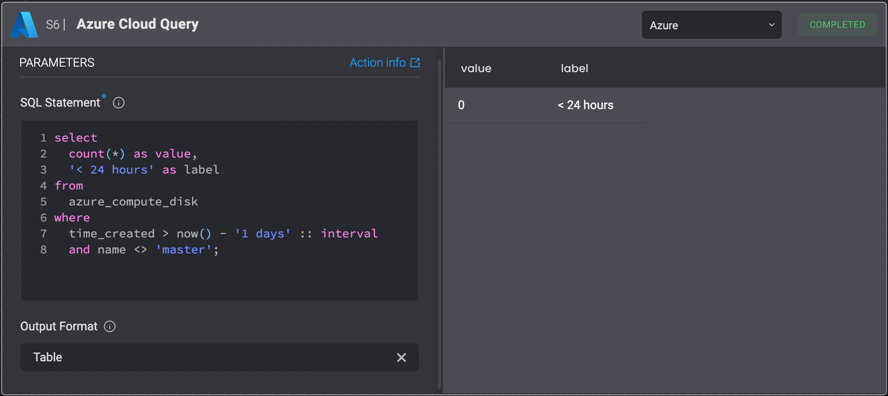Click the from keyword on line 4

[x=69, y=186]
